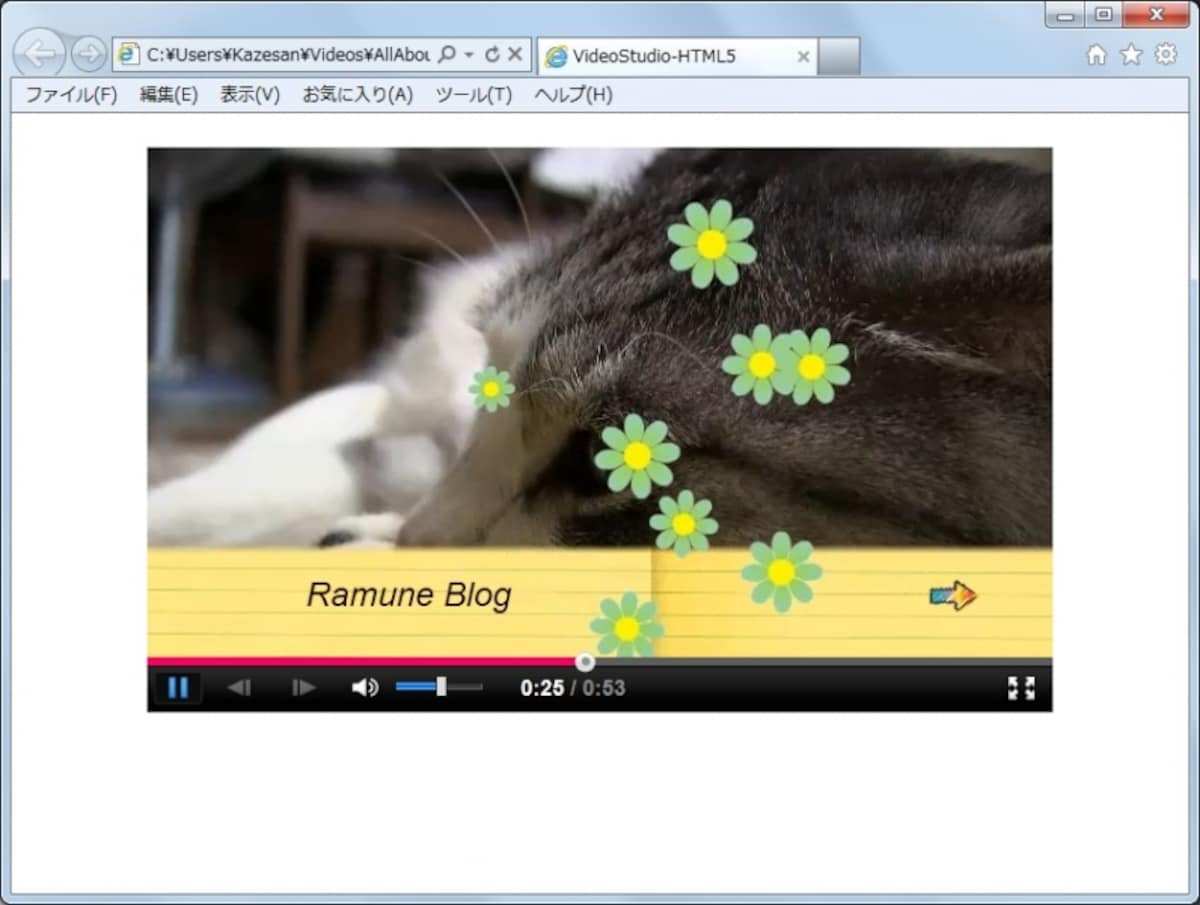Image resolution: width=1200 pixels, height=905 pixels.
Task: Go back using browser Back button
Action: [x=40, y=54]
